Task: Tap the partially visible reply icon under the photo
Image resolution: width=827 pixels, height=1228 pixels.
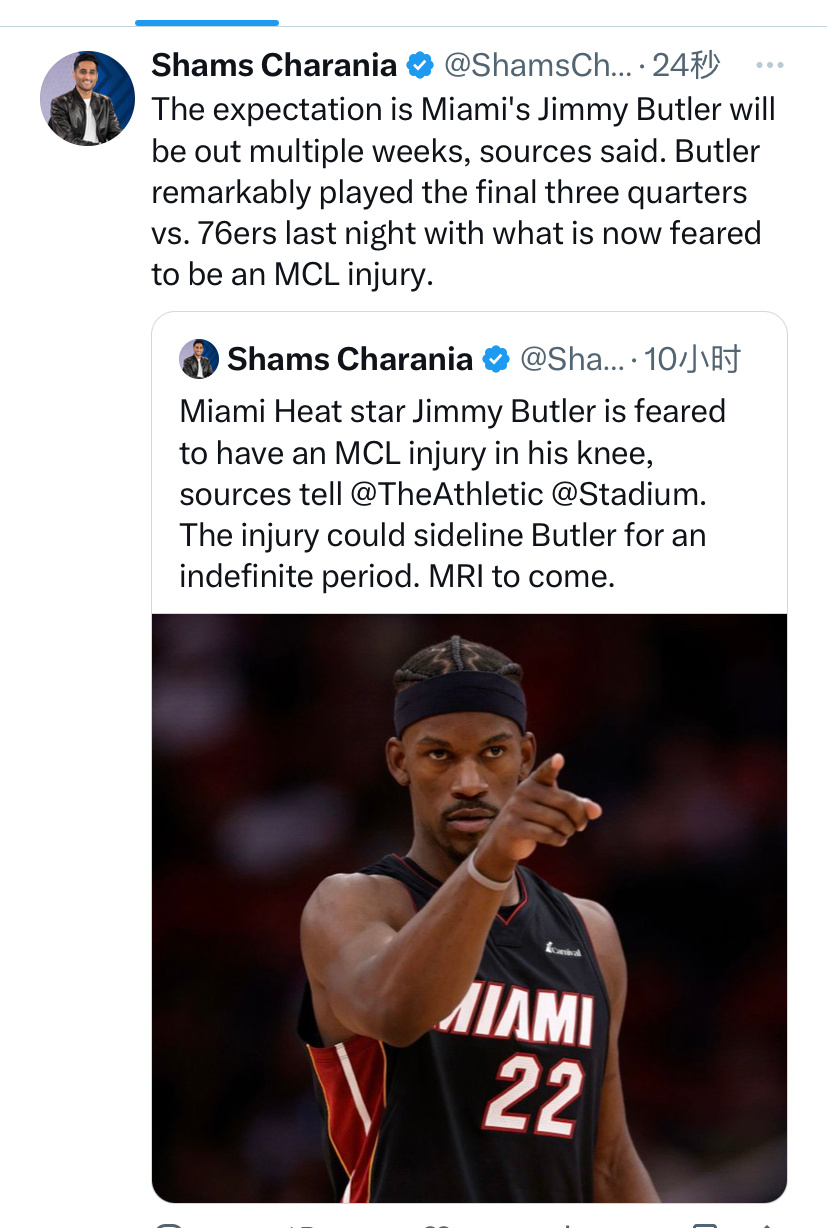Action: 169,1223
